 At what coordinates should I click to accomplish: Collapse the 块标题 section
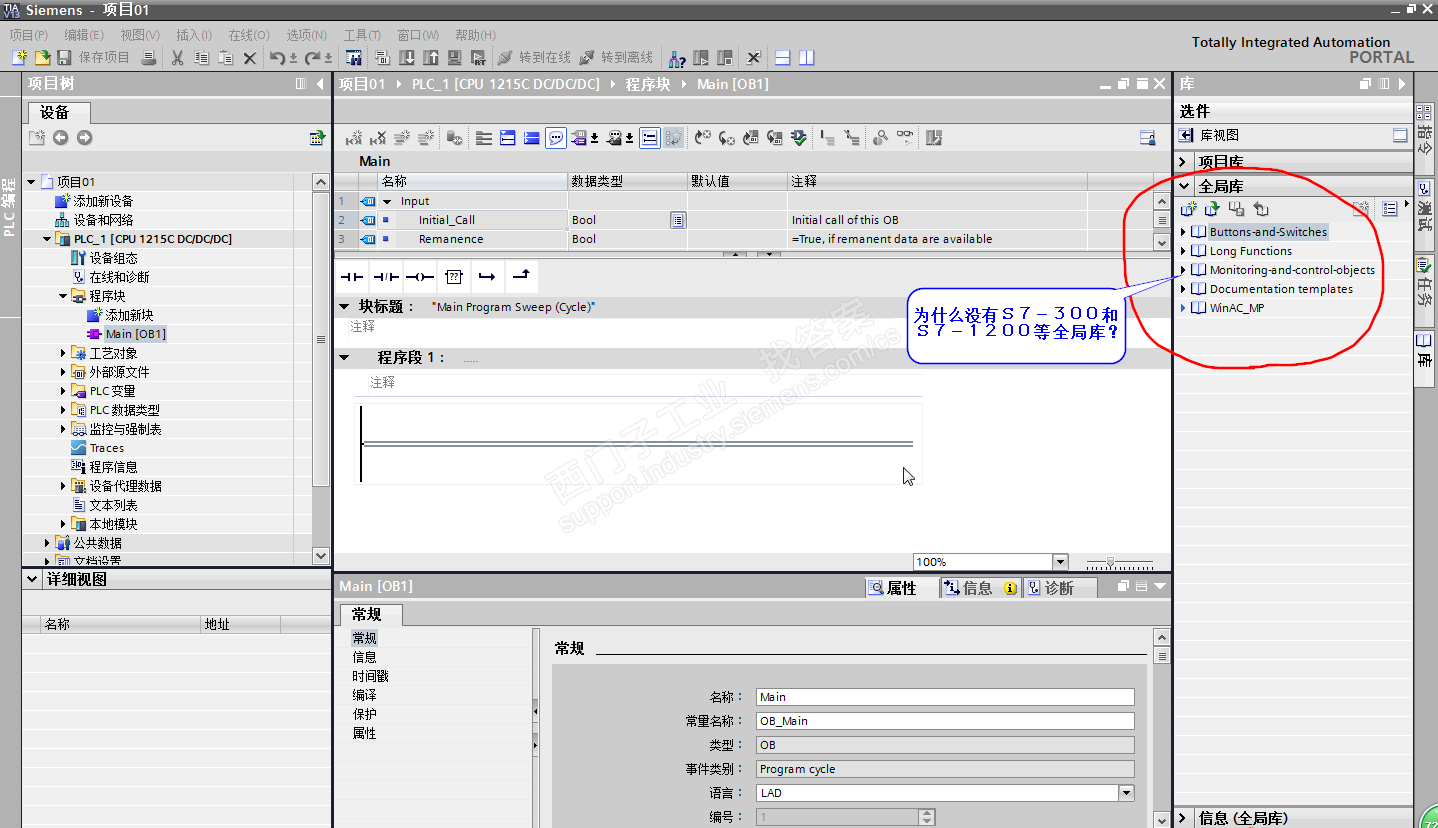tap(344, 307)
